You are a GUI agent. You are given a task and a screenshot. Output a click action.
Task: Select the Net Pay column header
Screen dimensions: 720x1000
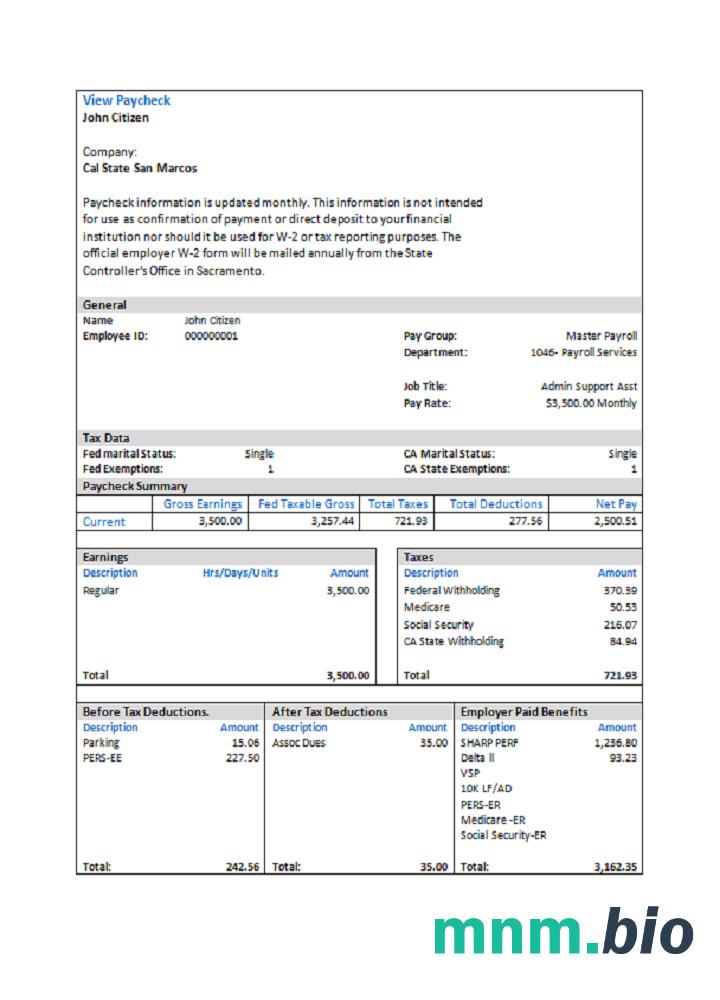(x=615, y=504)
